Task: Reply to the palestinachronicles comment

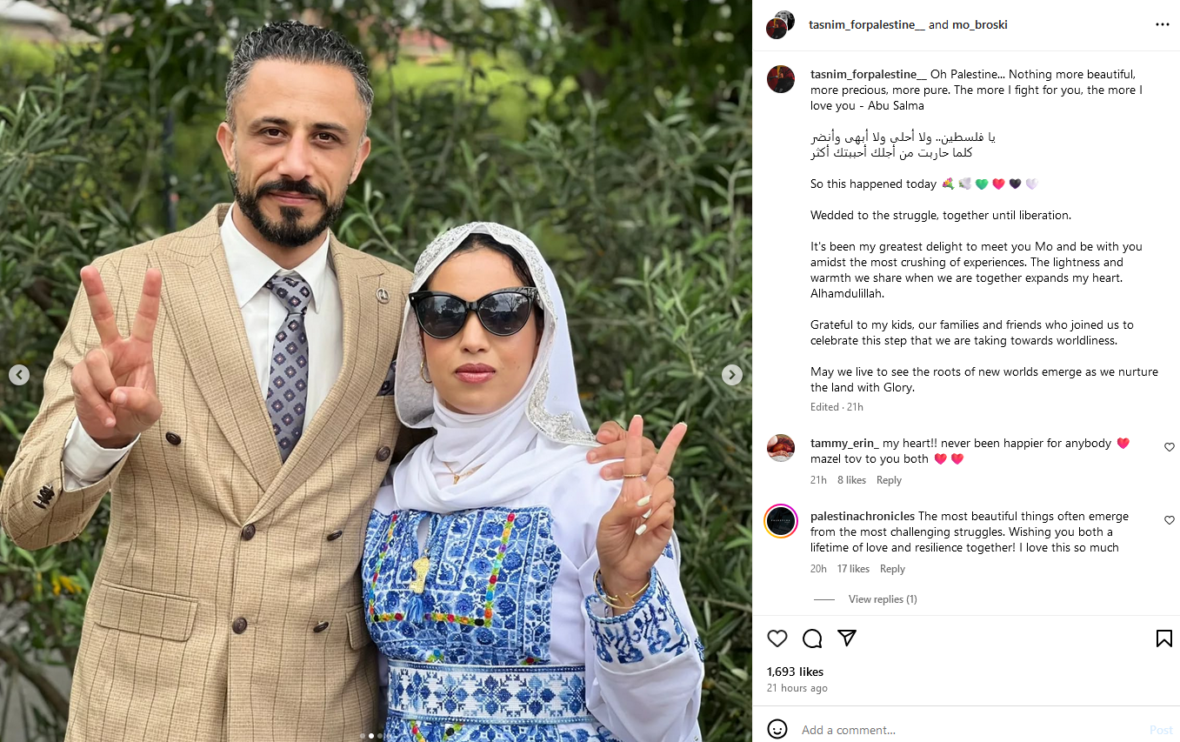Action: coord(893,569)
